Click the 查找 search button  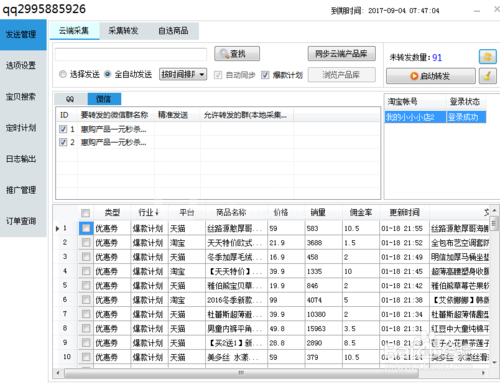(x=237, y=54)
